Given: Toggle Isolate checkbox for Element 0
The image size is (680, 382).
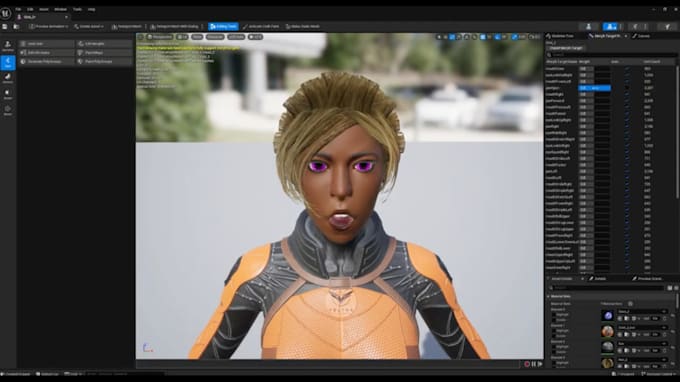Looking at the screenshot, I should pos(554,320).
